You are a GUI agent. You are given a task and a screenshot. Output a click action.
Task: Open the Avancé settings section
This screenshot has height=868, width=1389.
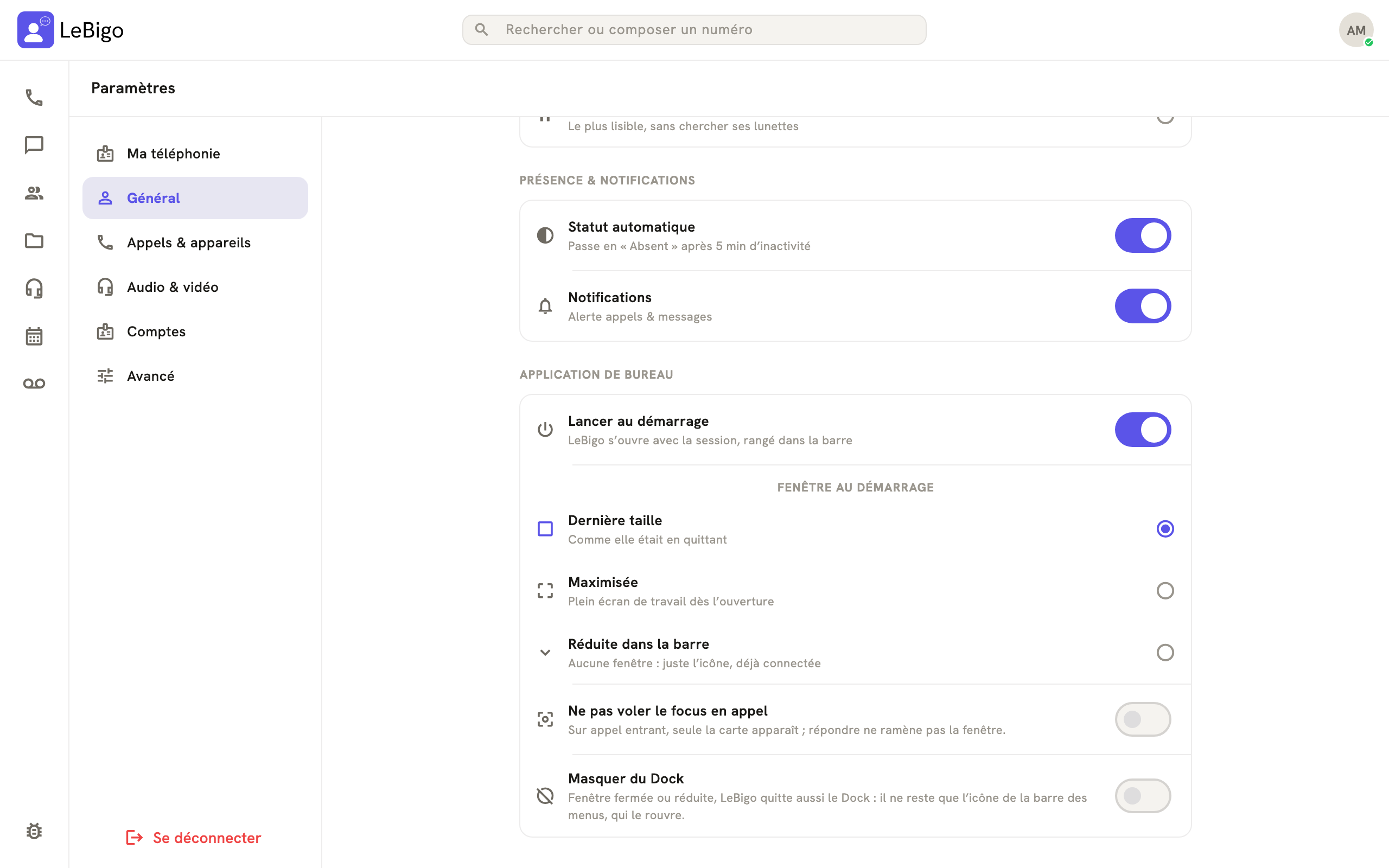pos(195,376)
